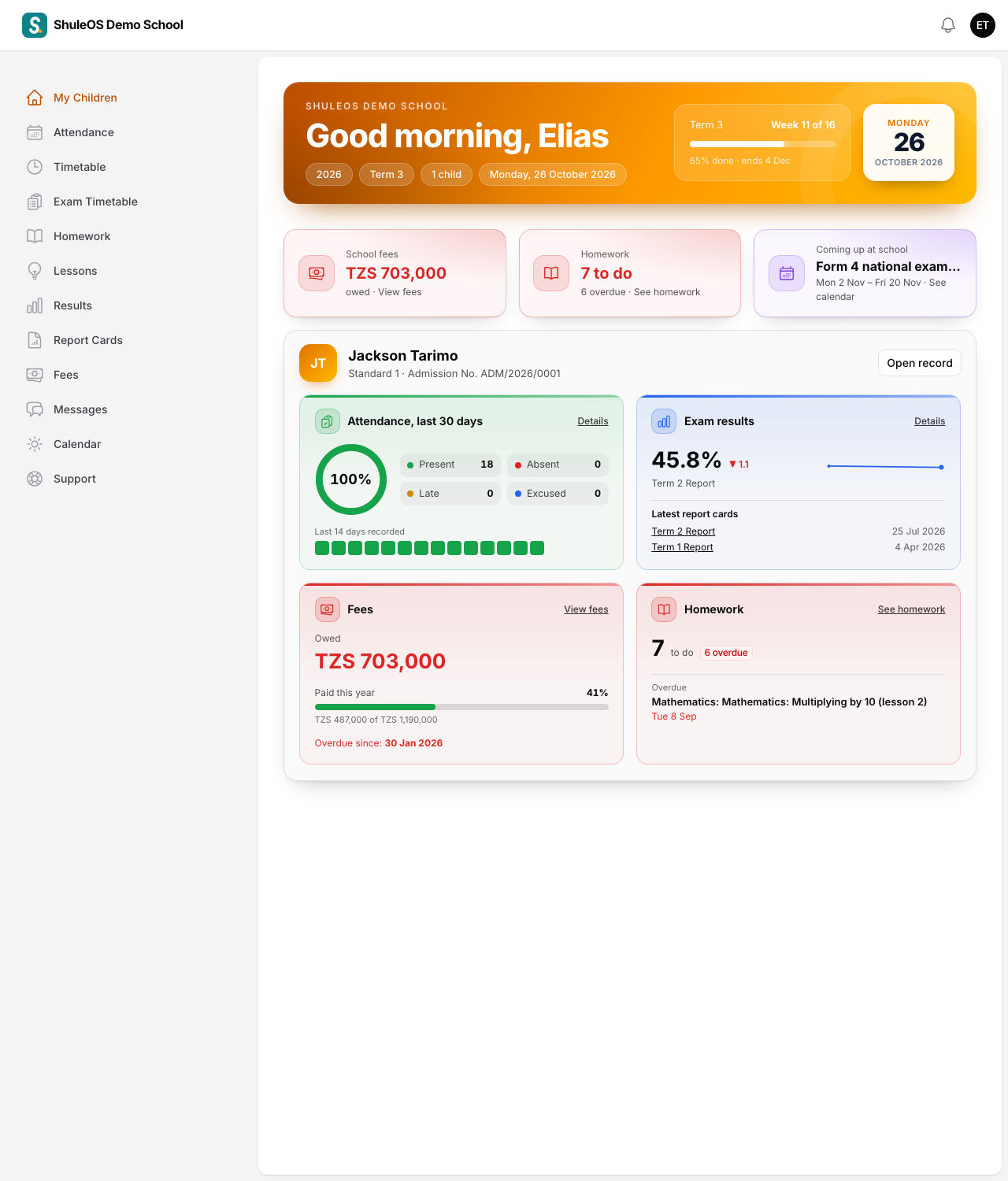The width and height of the screenshot is (1008, 1181).
Task: Click the See homework link
Action: coord(912,609)
